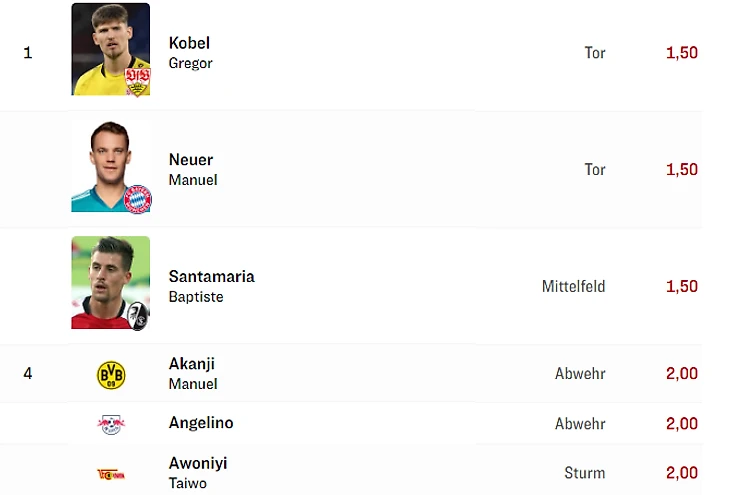This screenshot has height=495, width=730.
Task: Open Angelino player profile link
Action: click(201, 423)
